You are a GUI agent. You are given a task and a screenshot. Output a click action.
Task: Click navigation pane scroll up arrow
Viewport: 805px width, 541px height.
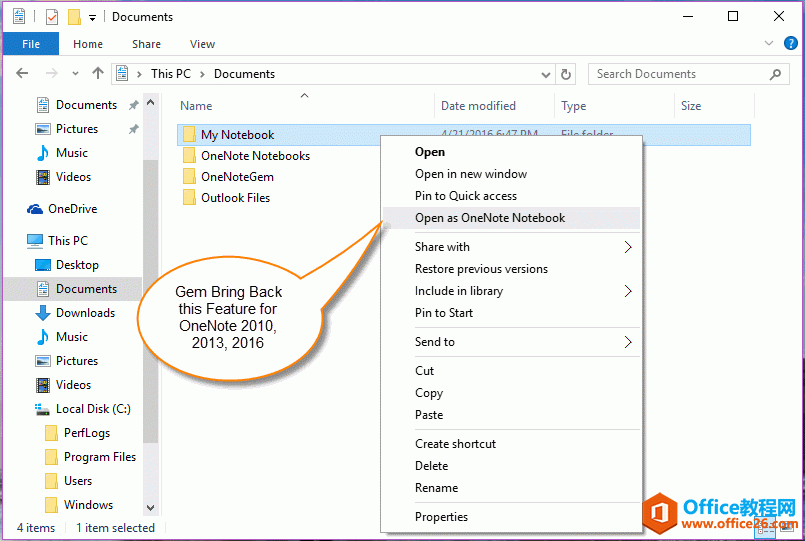click(x=150, y=103)
